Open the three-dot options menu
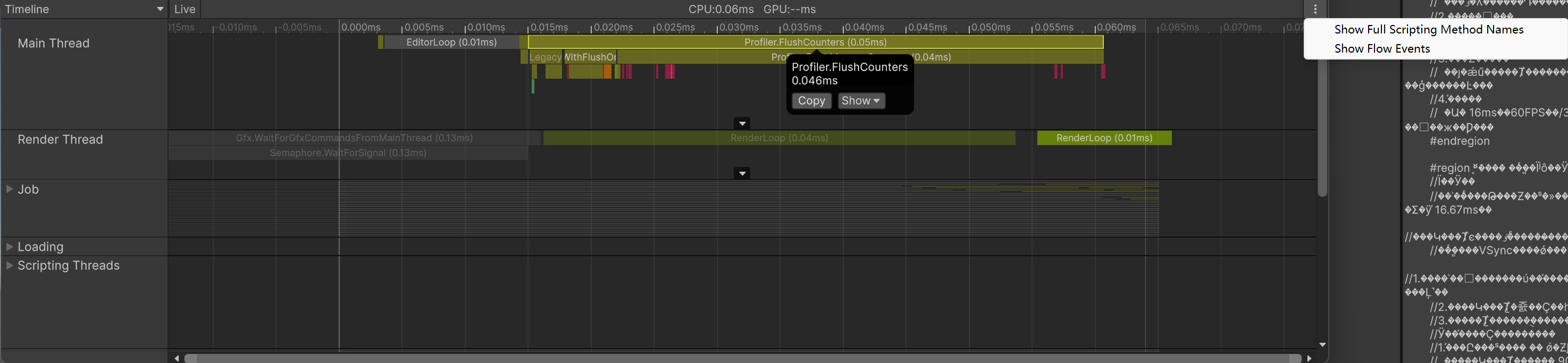1568x363 pixels. pyautogui.click(x=1315, y=9)
